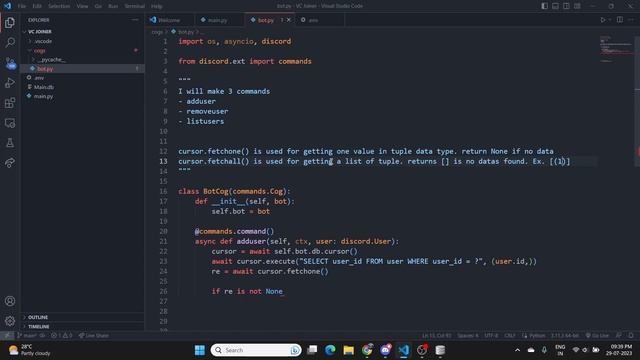Open the Explorer view in the activity bar
The height and width of the screenshot is (360, 640).
(x=10, y=23)
